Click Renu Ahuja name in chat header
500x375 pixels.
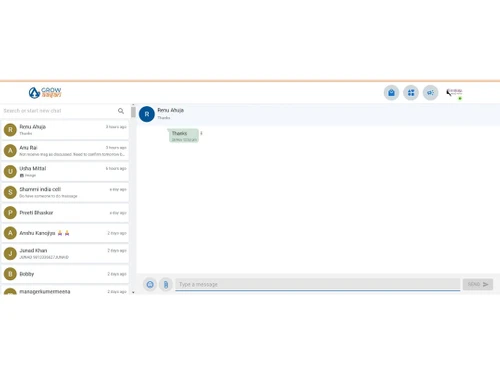click(x=171, y=110)
